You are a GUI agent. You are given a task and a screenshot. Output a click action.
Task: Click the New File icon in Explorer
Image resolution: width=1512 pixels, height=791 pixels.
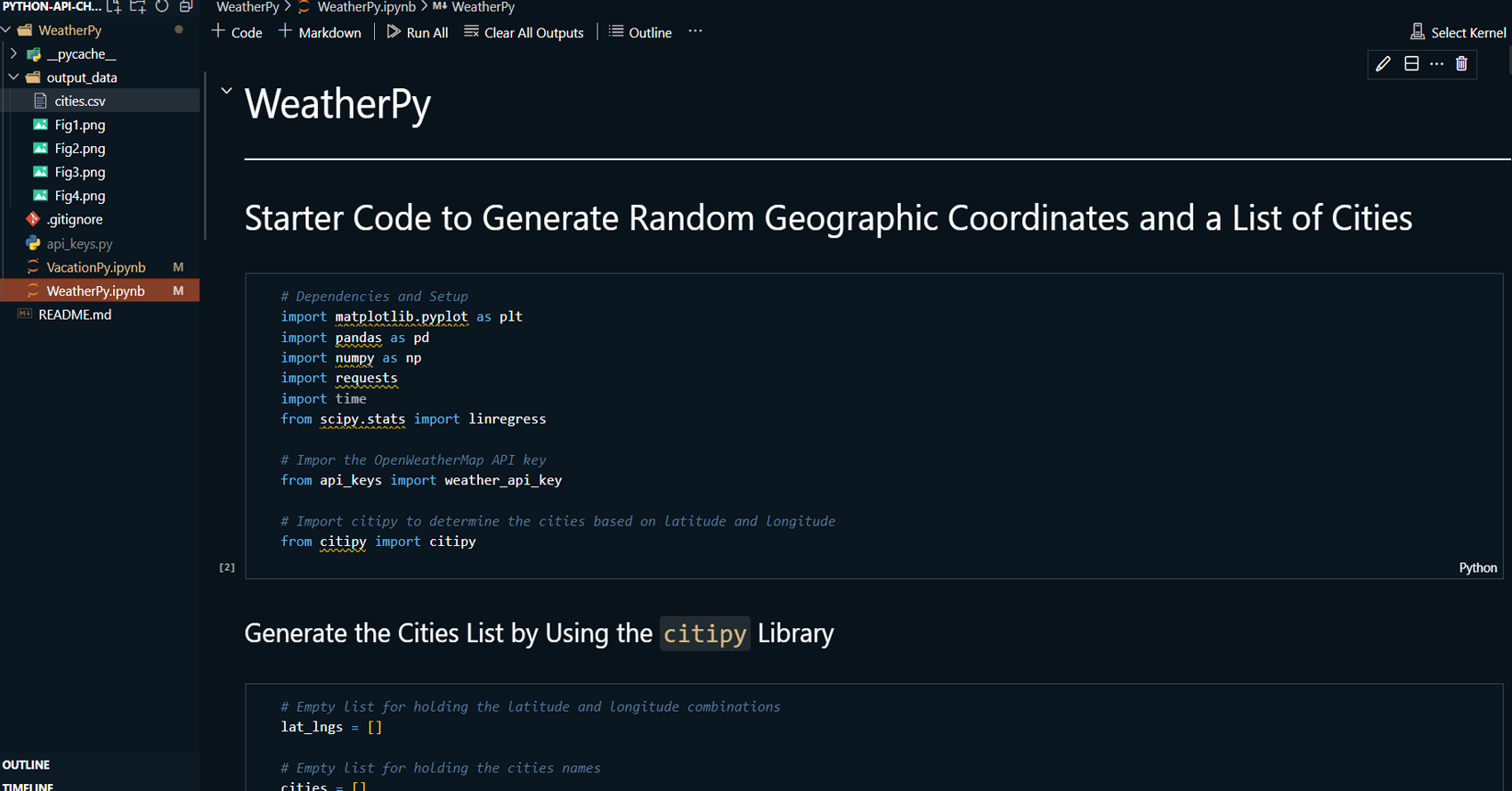(114, 6)
